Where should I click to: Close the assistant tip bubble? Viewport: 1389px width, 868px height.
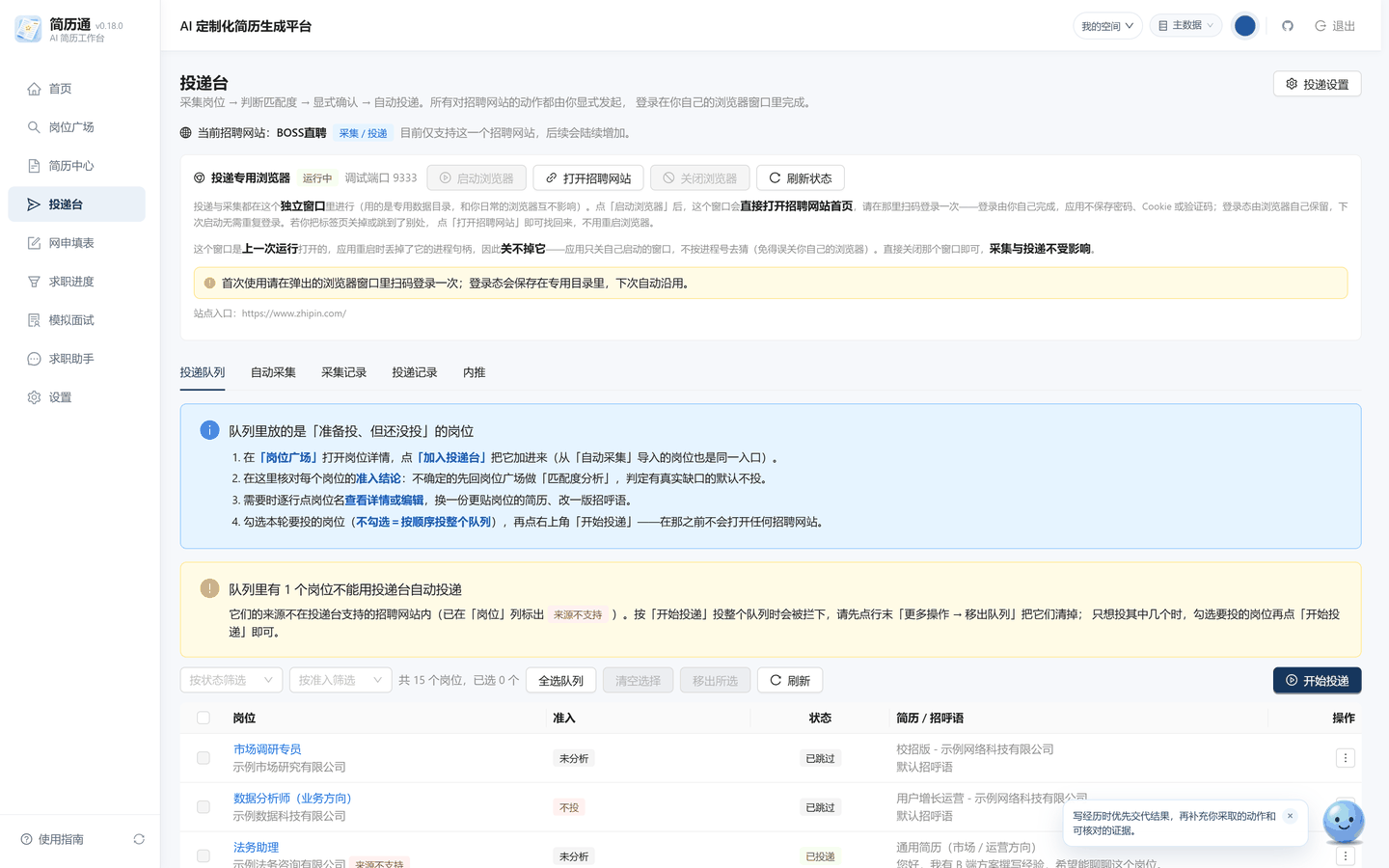tap(1290, 816)
